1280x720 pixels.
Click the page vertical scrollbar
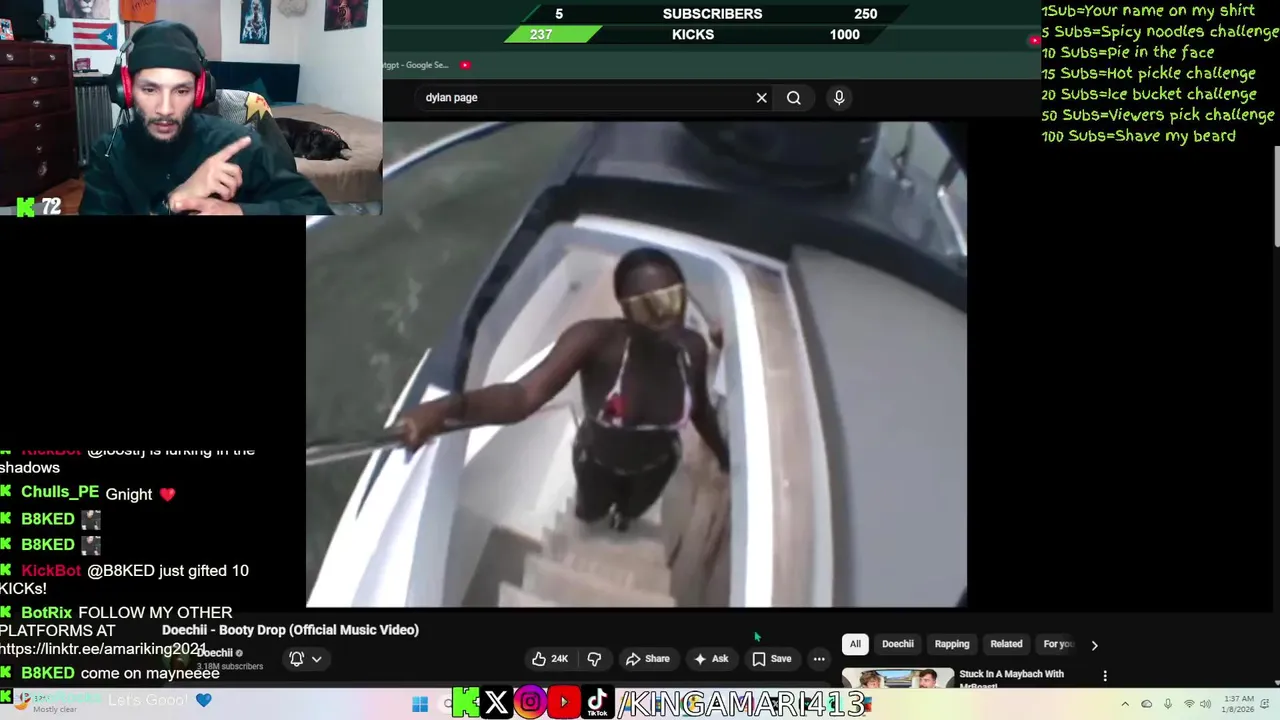(x=1276, y=195)
